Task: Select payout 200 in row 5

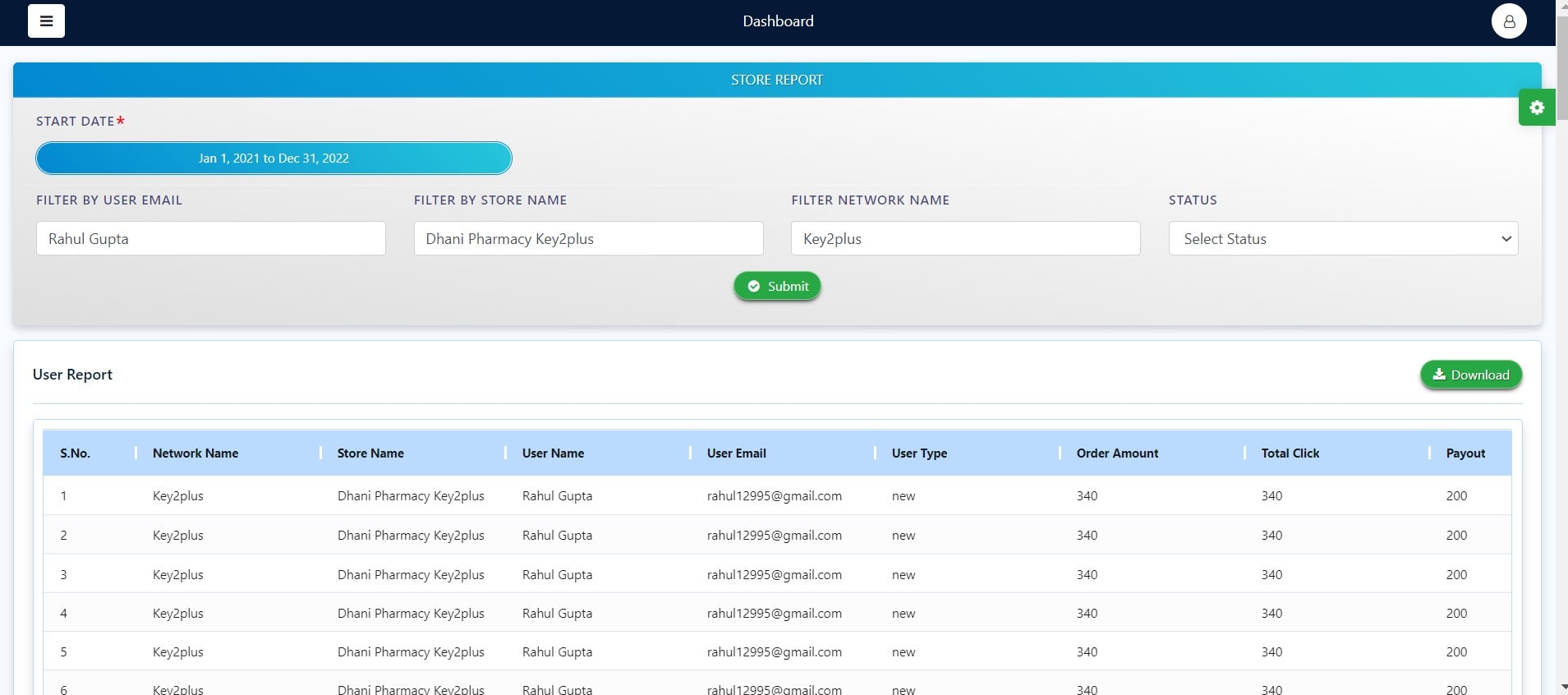Action: click(1456, 652)
